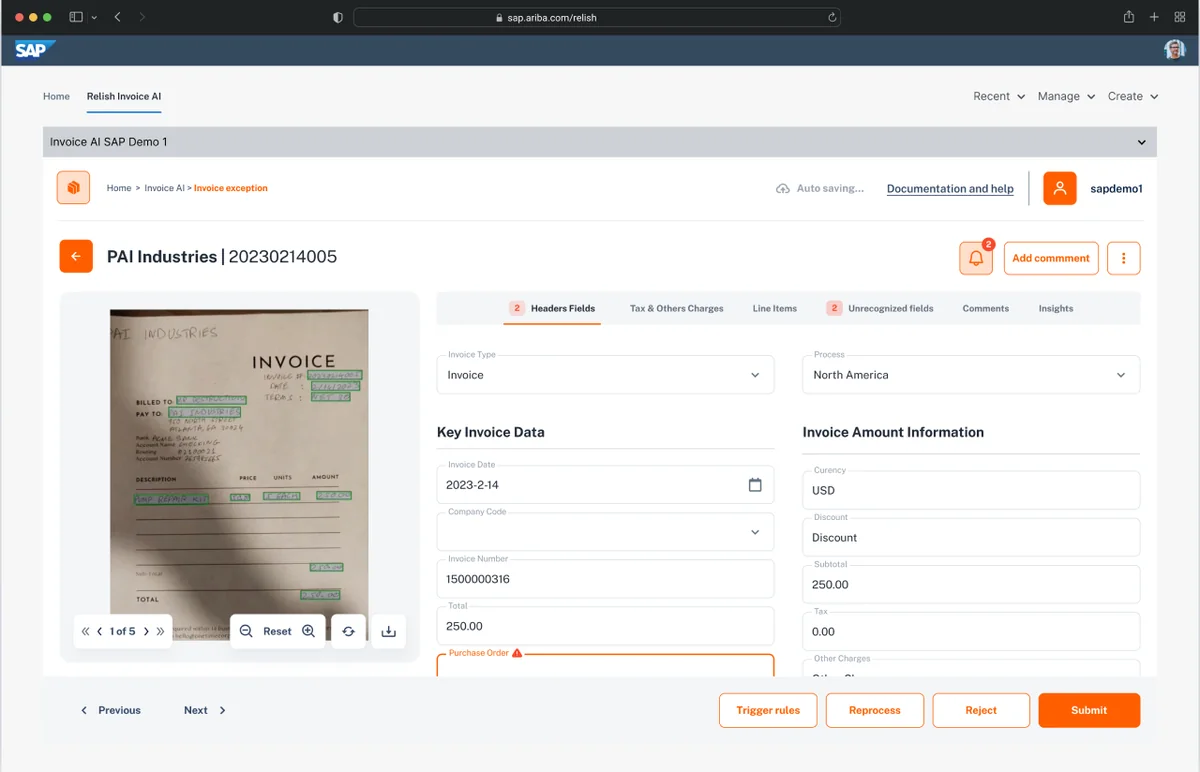Open the Invoice Date calendar picker
1200x772 pixels.
755,484
